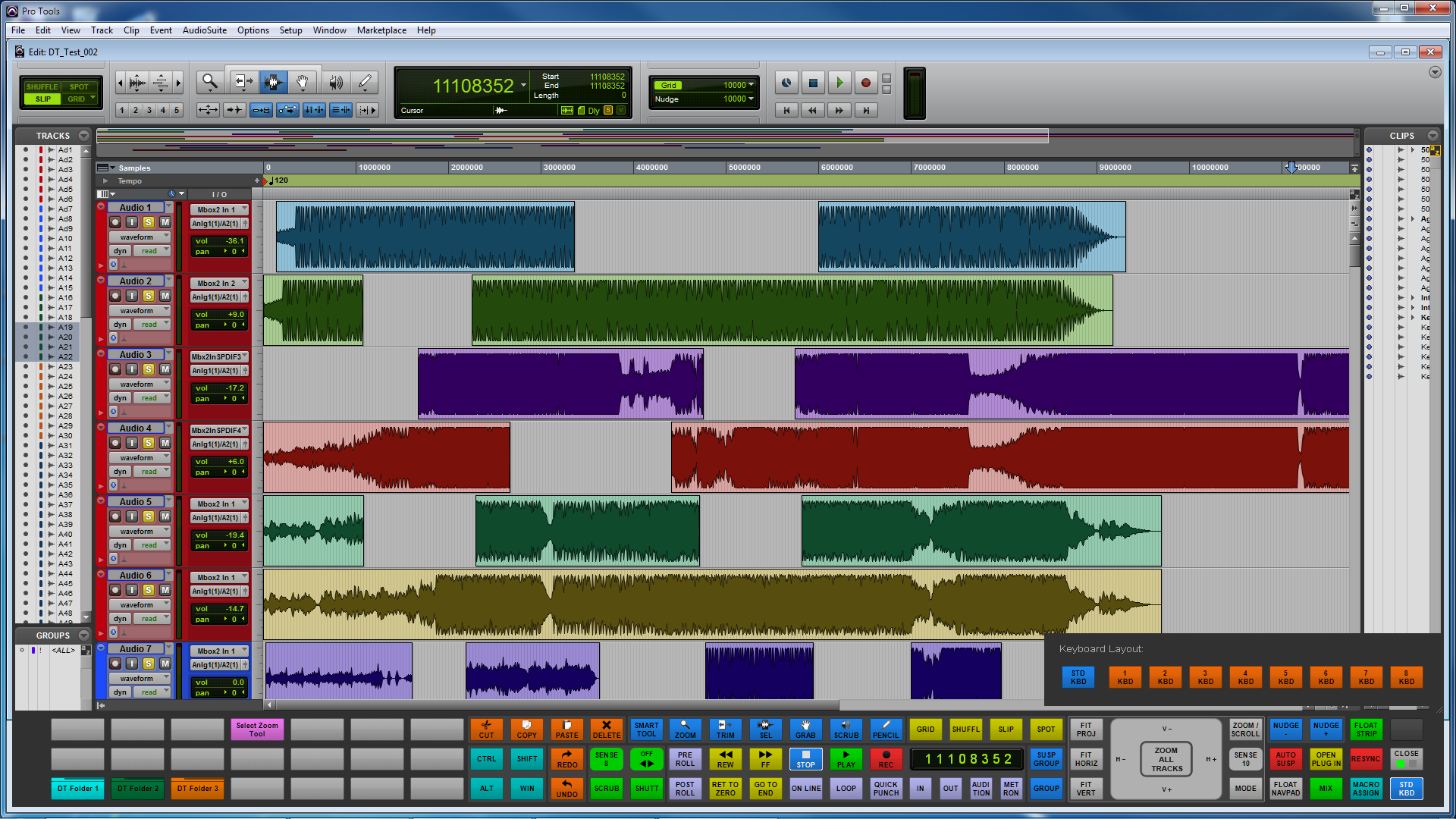Mute the Audio 3 track
This screenshot has height=819, width=1456.
pos(165,369)
